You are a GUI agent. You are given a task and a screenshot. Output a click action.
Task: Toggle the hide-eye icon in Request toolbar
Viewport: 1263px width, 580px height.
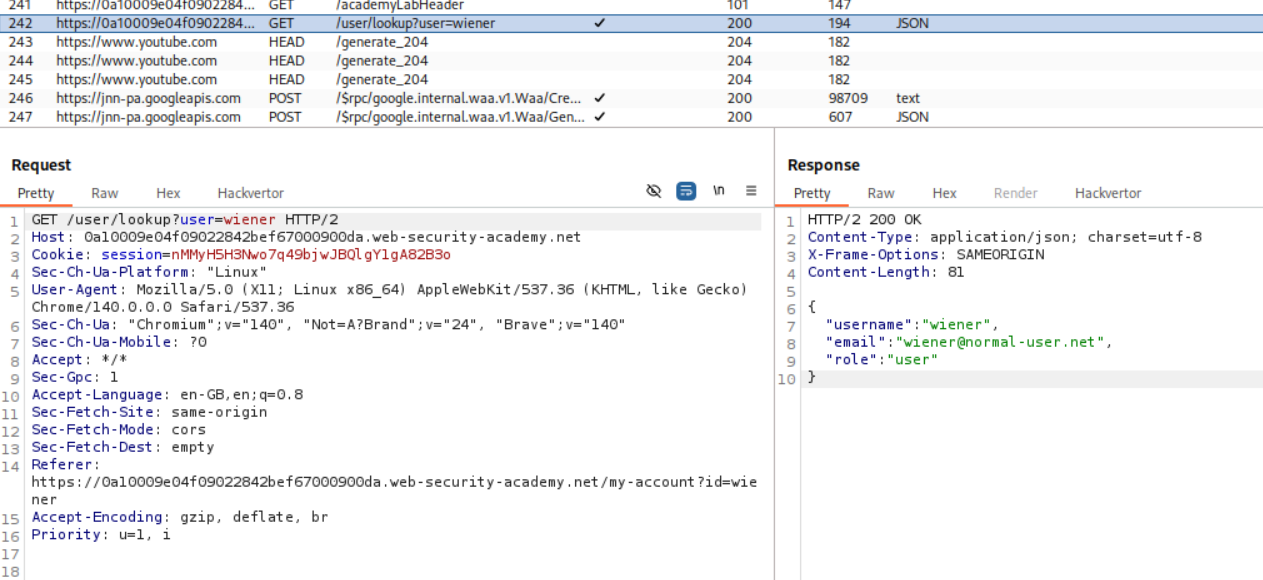(x=654, y=191)
